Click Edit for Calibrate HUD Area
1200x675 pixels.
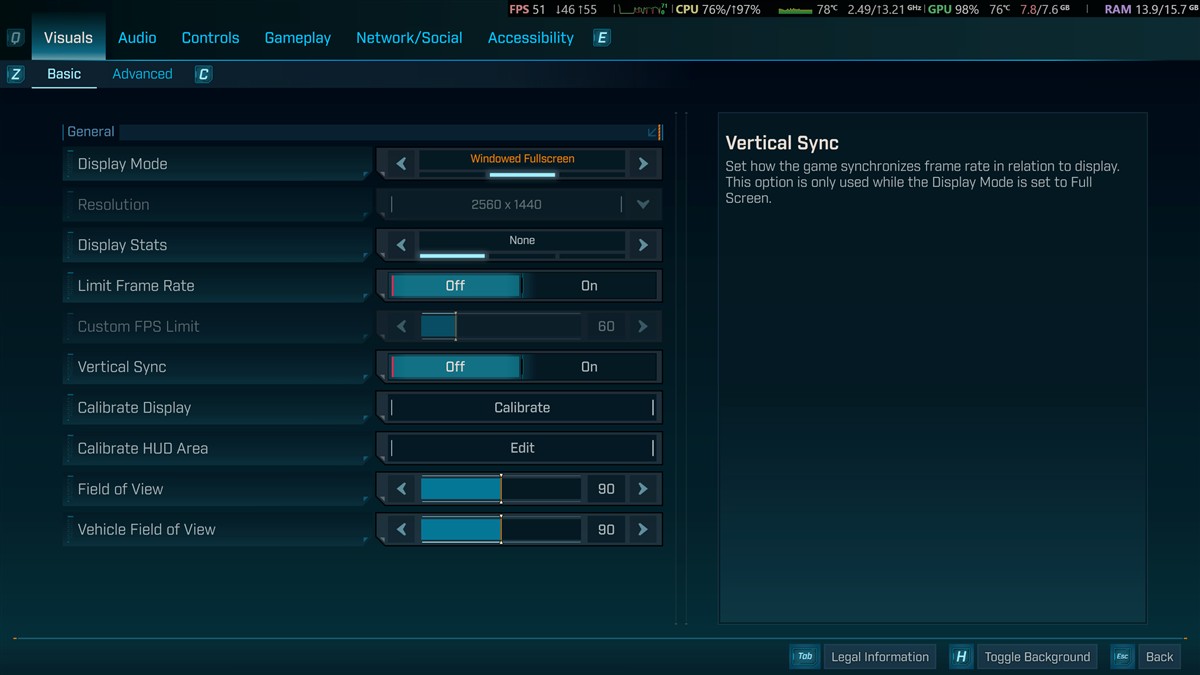[522, 448]
